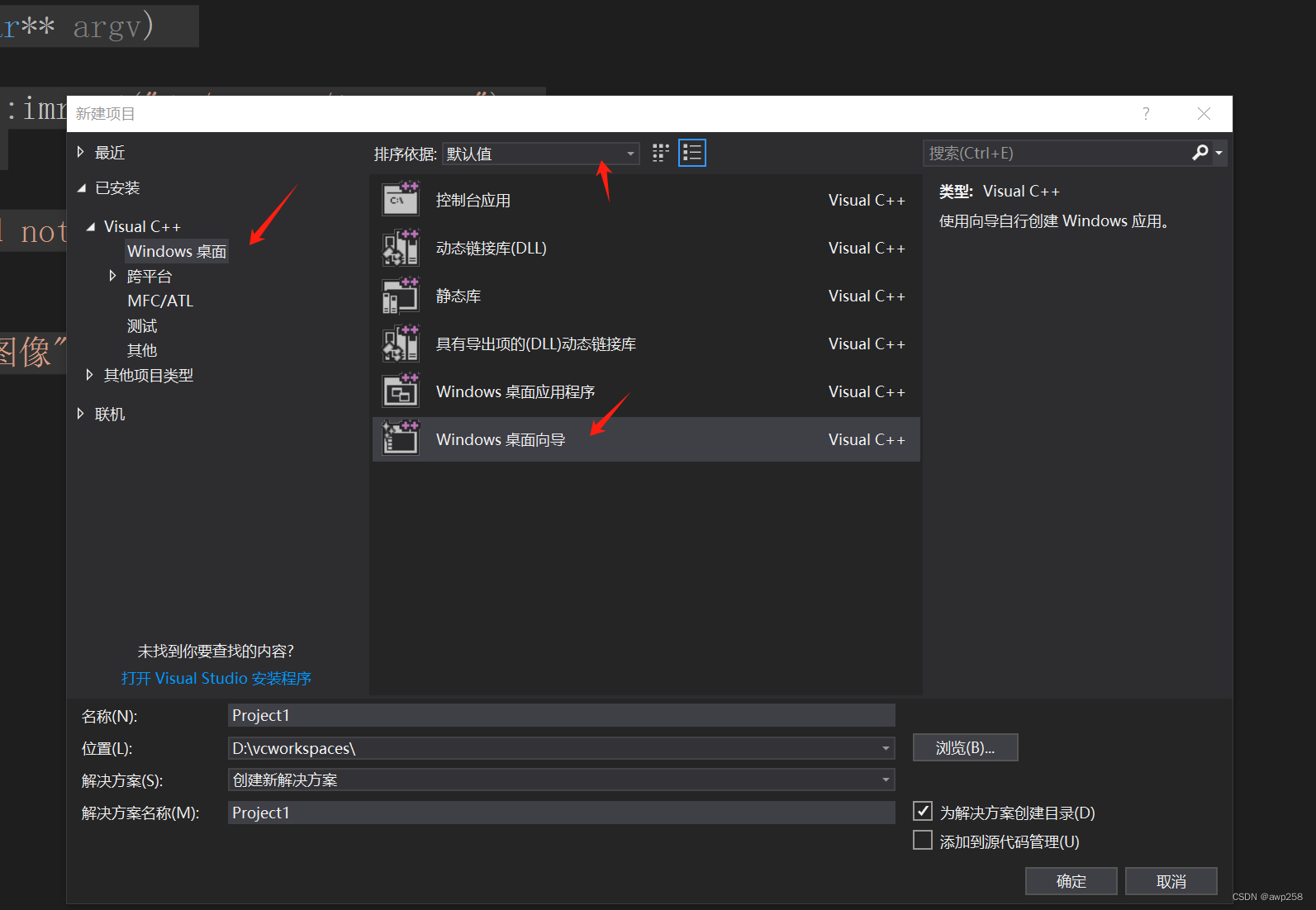The image size is (1316, 910).
Task: Click the 已安装 tree label
Action: pyautogui.click(x=117, y=187)
